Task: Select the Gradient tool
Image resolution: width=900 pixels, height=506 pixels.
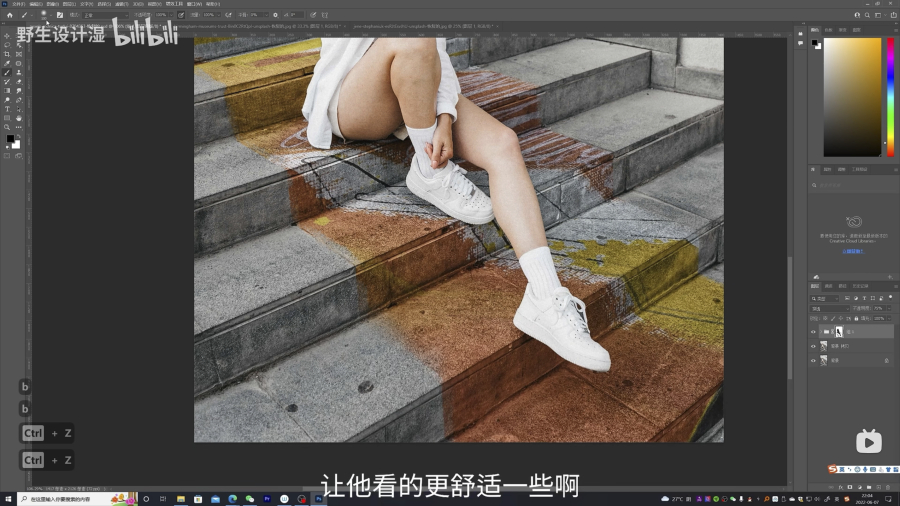Action: [x=7, y=91]
